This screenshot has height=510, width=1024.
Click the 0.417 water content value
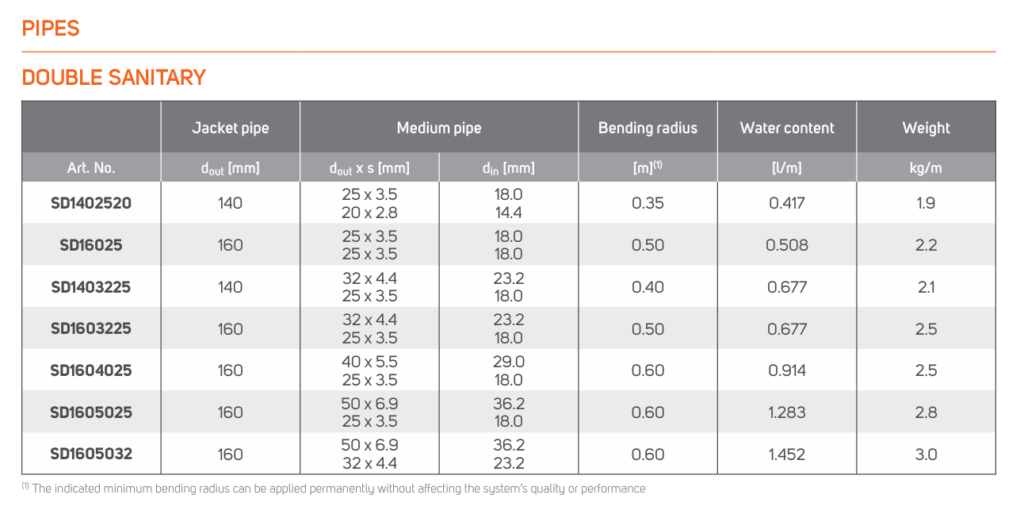tap(786, 203)
